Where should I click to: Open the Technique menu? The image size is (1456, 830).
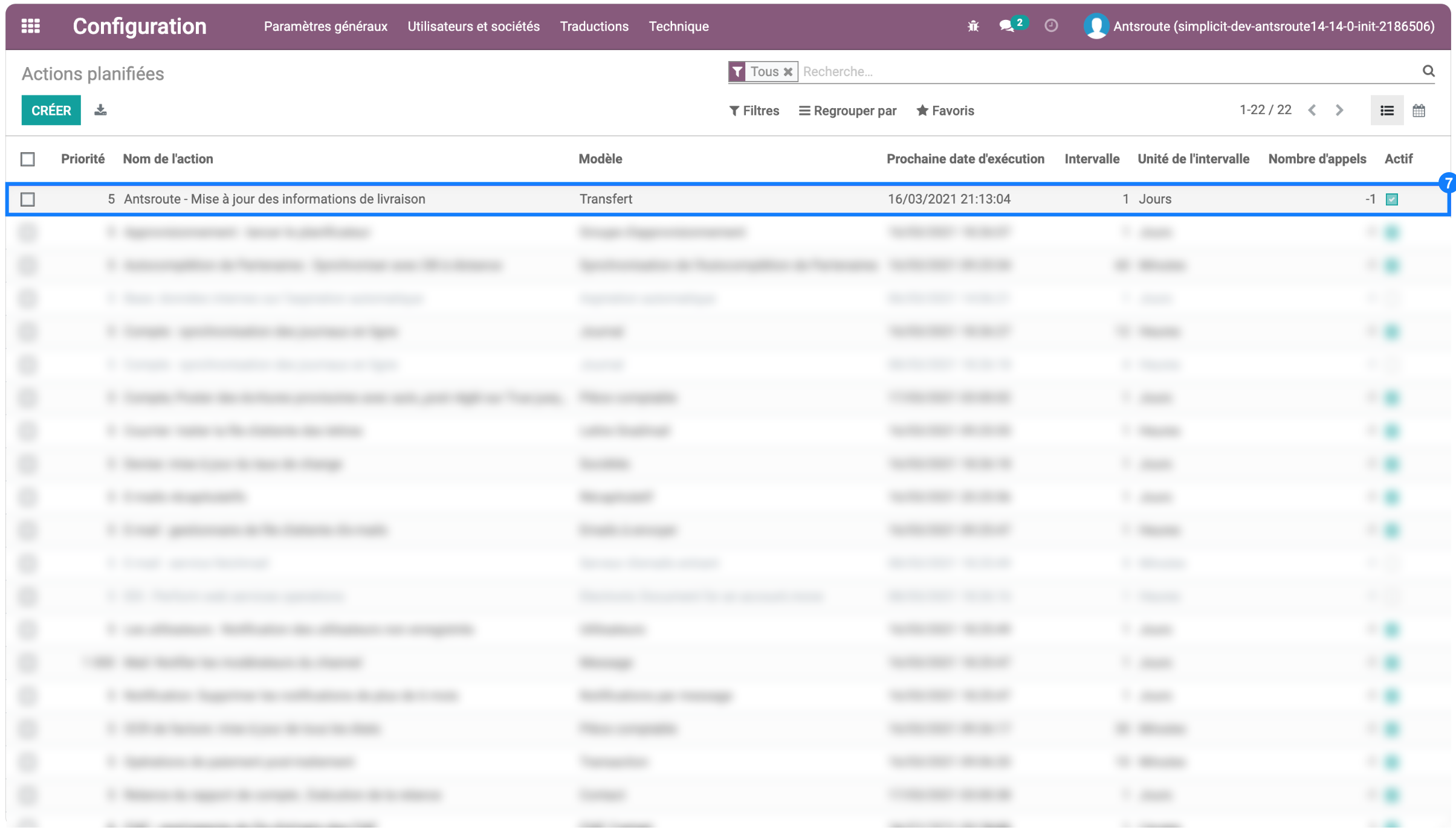[x=679, y=26]
